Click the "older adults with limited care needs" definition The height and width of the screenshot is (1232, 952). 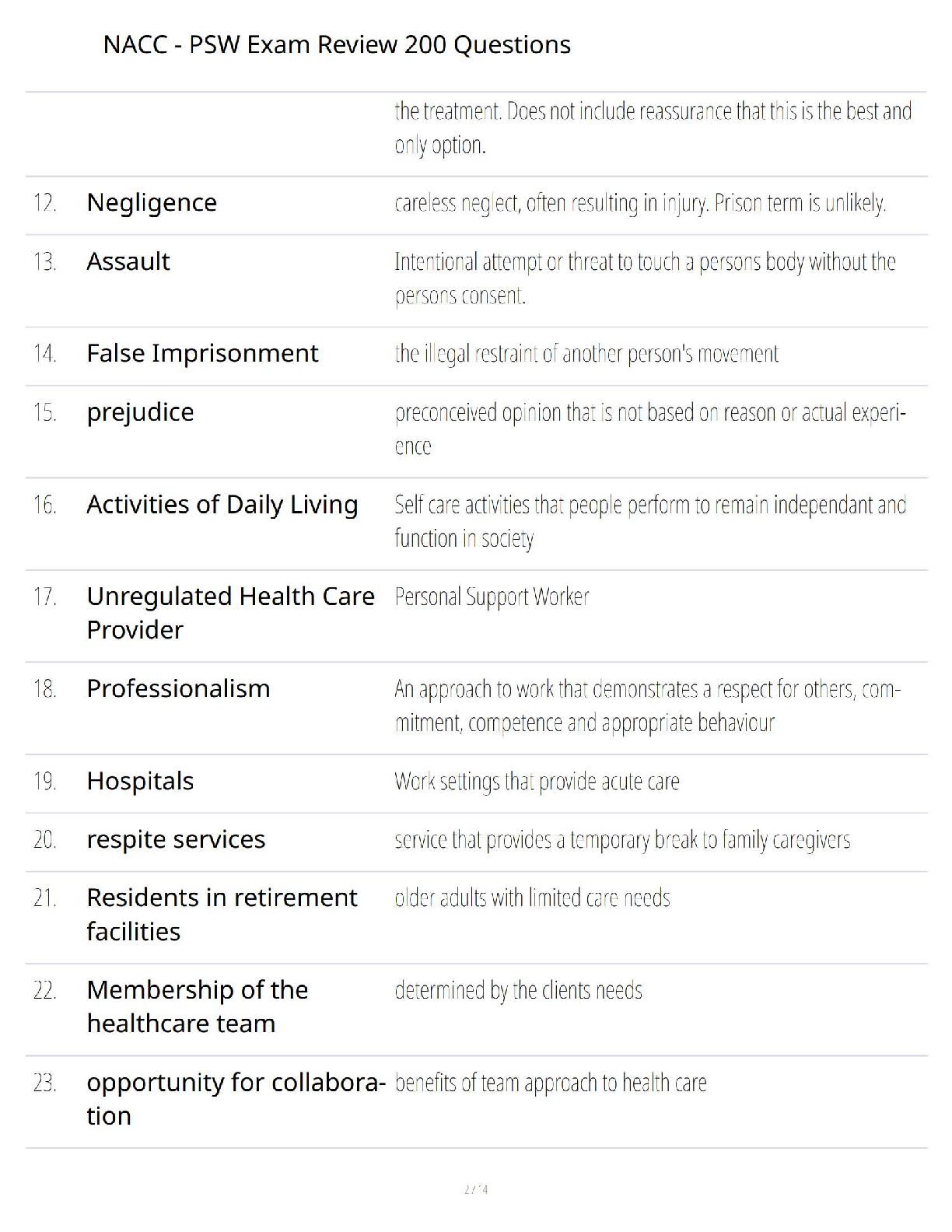tap(532, 898)
